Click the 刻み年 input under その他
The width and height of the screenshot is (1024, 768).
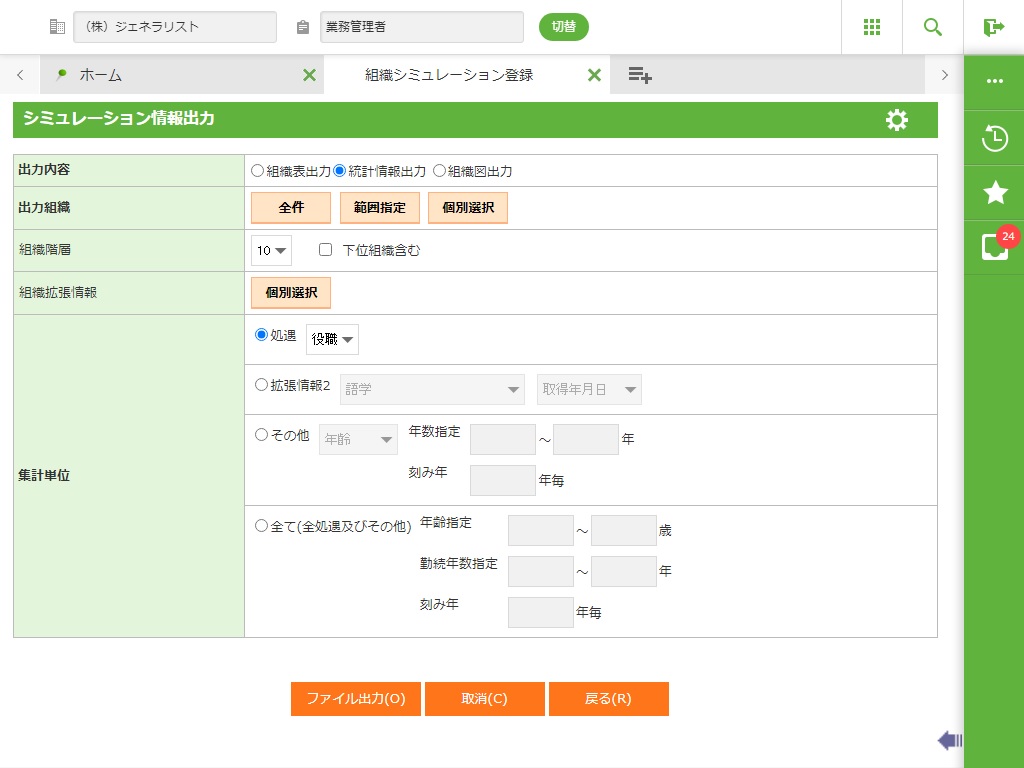502,480
